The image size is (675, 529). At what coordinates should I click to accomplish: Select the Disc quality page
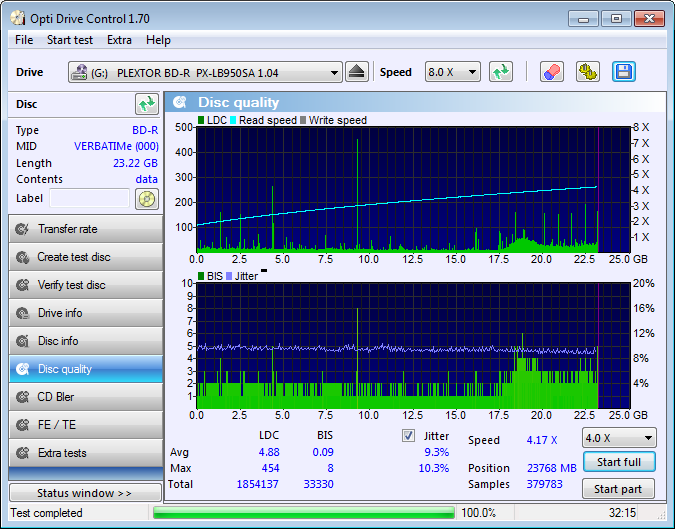coord(86,369)
